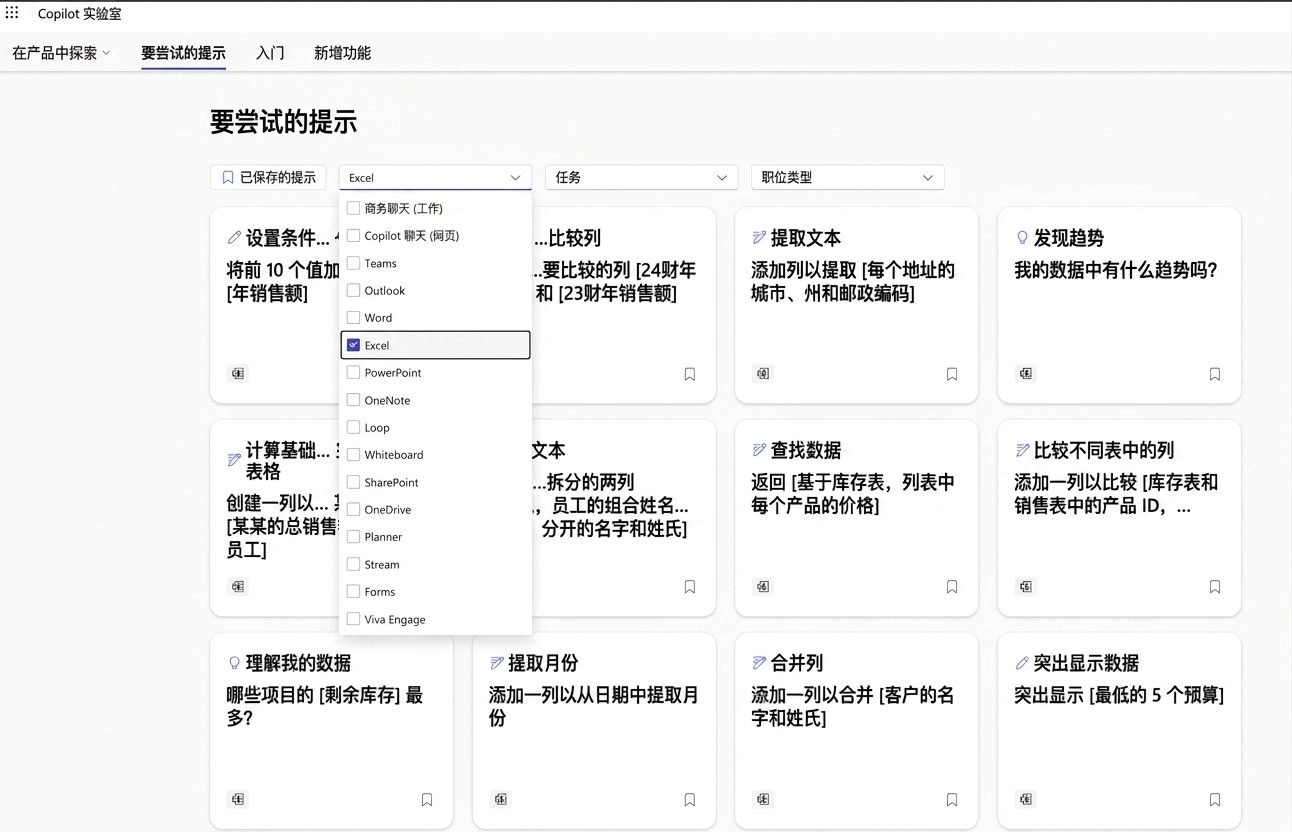
Task: Bookmark the 比较不同表中的列 prompt card
Action: click(x=1215, y=587)
